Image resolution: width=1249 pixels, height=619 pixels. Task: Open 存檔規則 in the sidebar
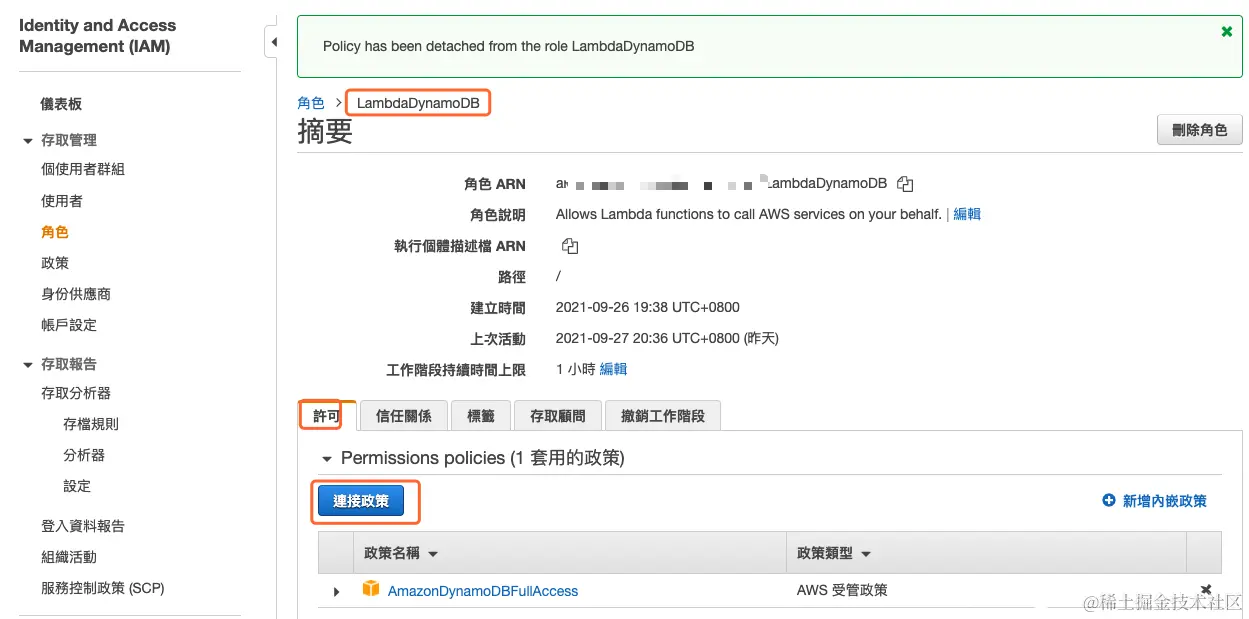91,424
